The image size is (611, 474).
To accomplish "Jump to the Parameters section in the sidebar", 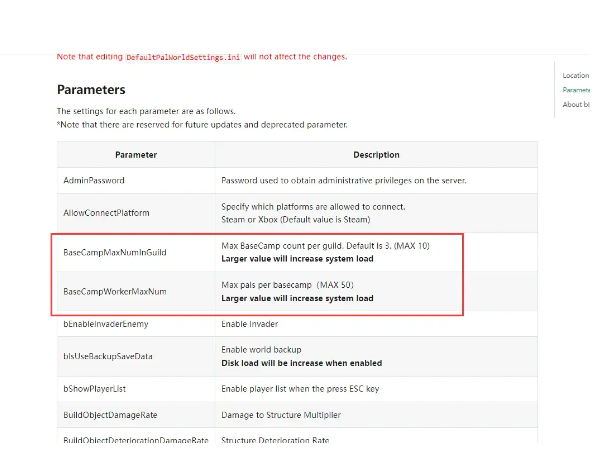I will [x=576, y=90].
